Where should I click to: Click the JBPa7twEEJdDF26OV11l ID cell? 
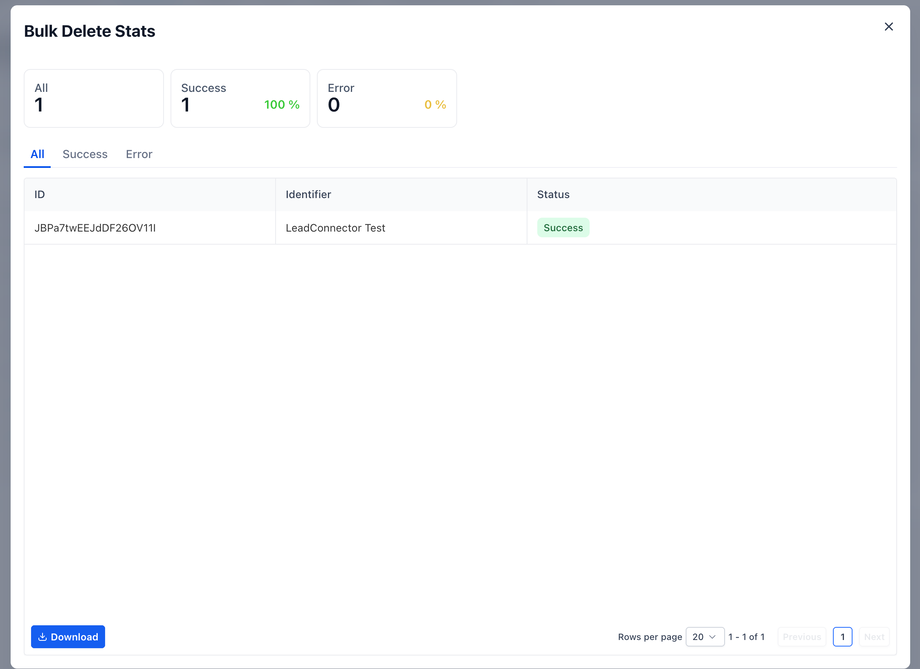(95, 228)
